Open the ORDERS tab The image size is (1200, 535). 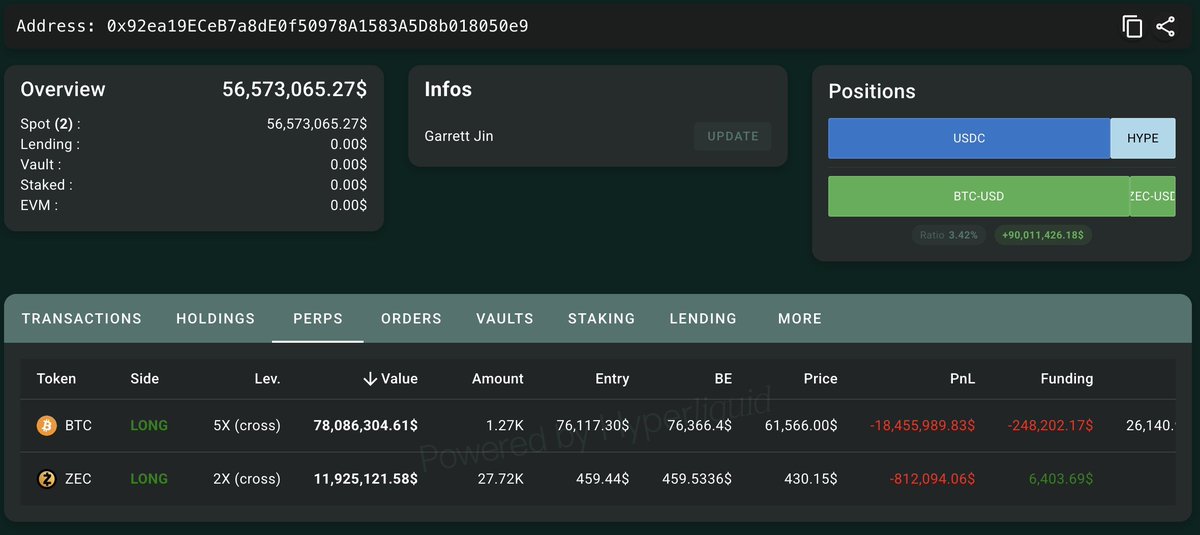click(x=411, y=319)
